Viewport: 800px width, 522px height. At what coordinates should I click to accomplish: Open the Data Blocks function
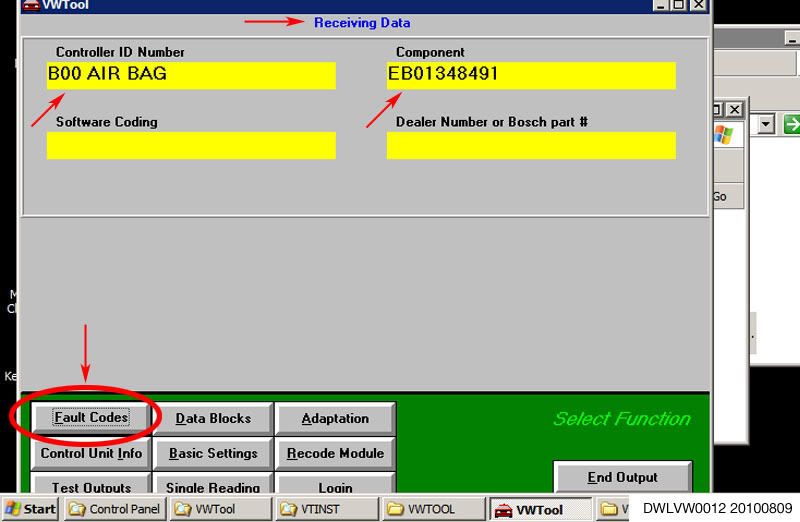click(x=213, y=418)
